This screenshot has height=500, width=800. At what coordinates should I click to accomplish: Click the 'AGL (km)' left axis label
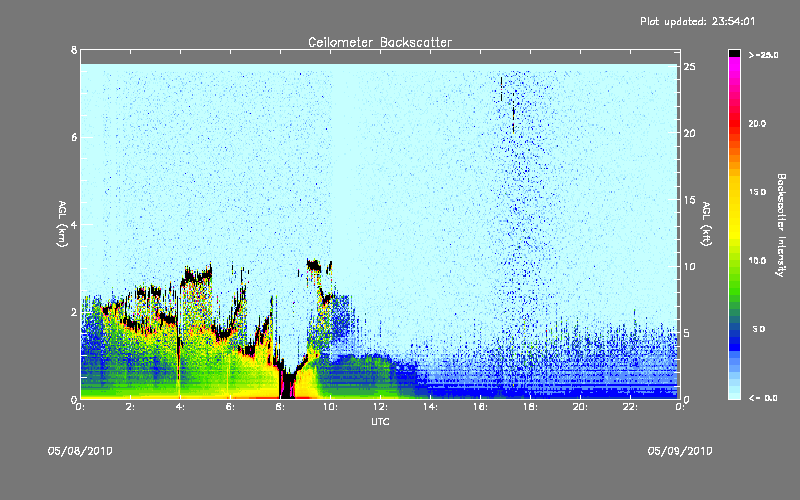coord(62,224)
